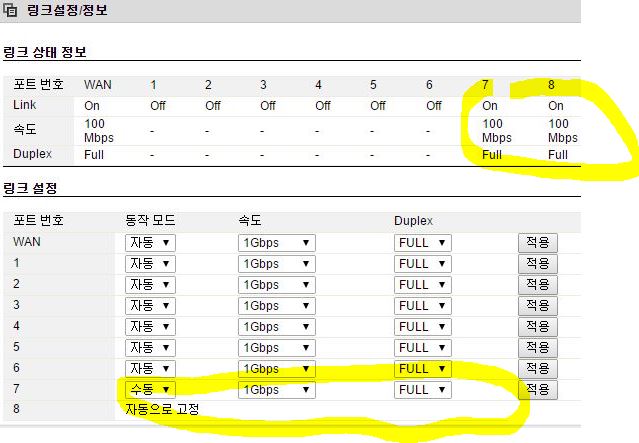Open port 1 Duplex dropdown
Image resolution: width=639 pixels, height=443 pixels.
click(x=422, y=264)
